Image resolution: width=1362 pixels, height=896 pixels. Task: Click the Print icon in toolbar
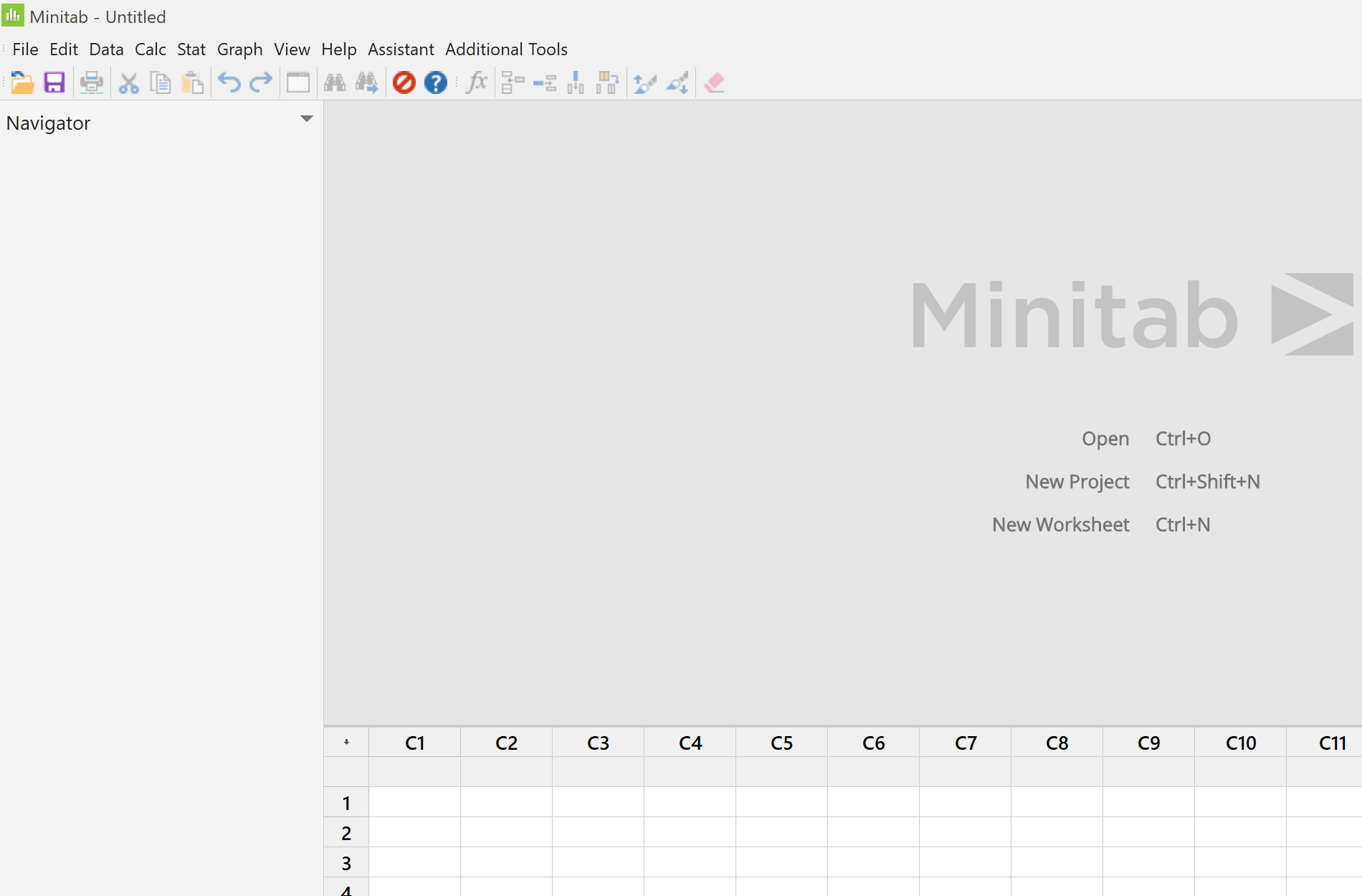pyautogui.click(x=92, y=82)
